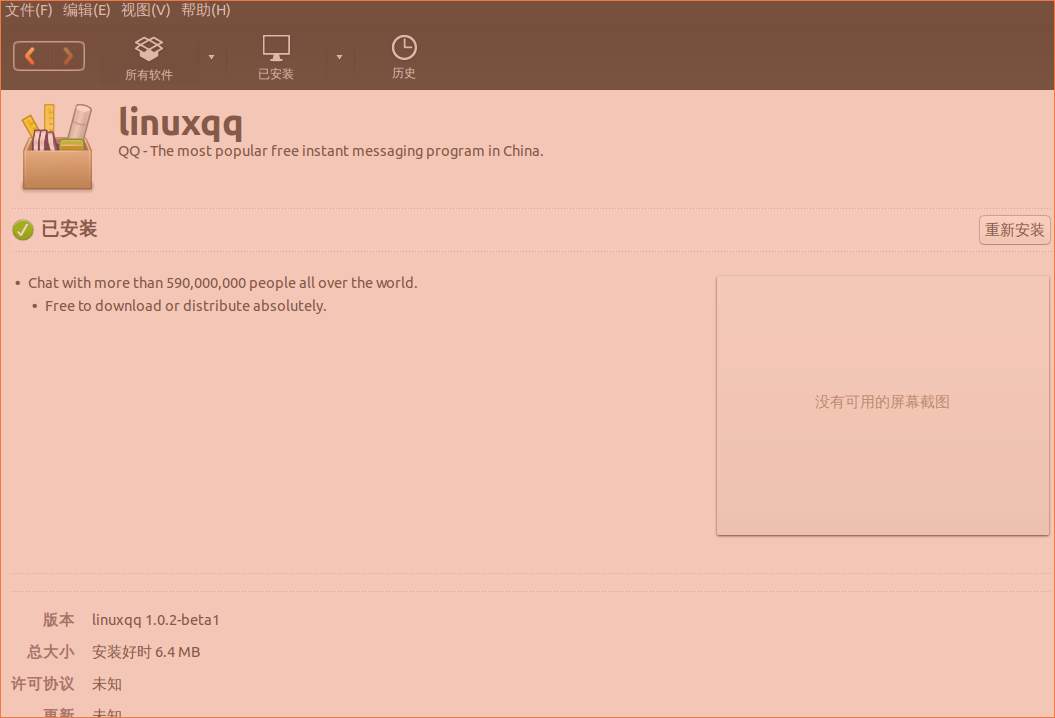
Task: Open the 文件(F) menu
Action: click(x=28, y=10)
